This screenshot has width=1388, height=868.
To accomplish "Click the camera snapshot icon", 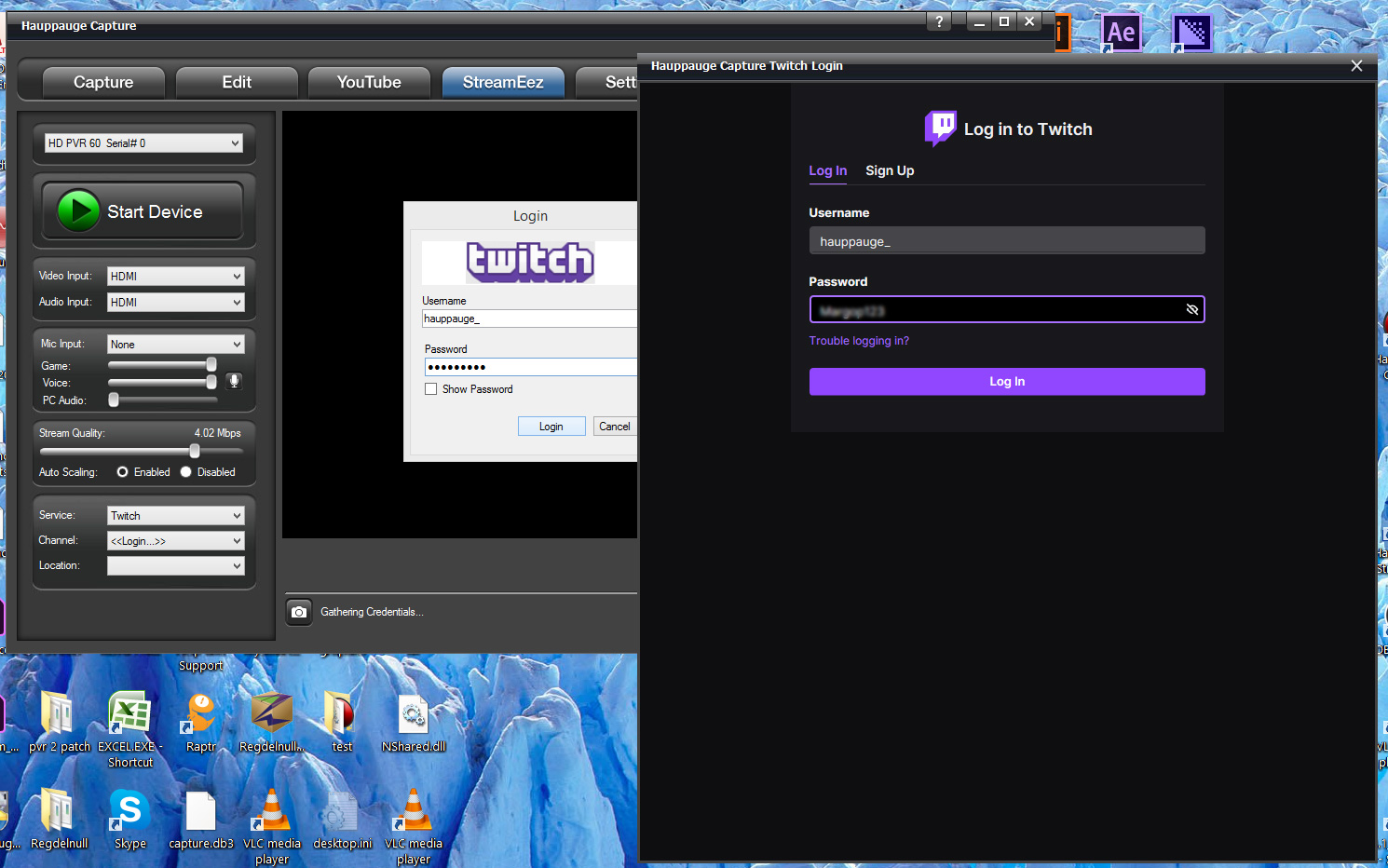I will point(299,612).
